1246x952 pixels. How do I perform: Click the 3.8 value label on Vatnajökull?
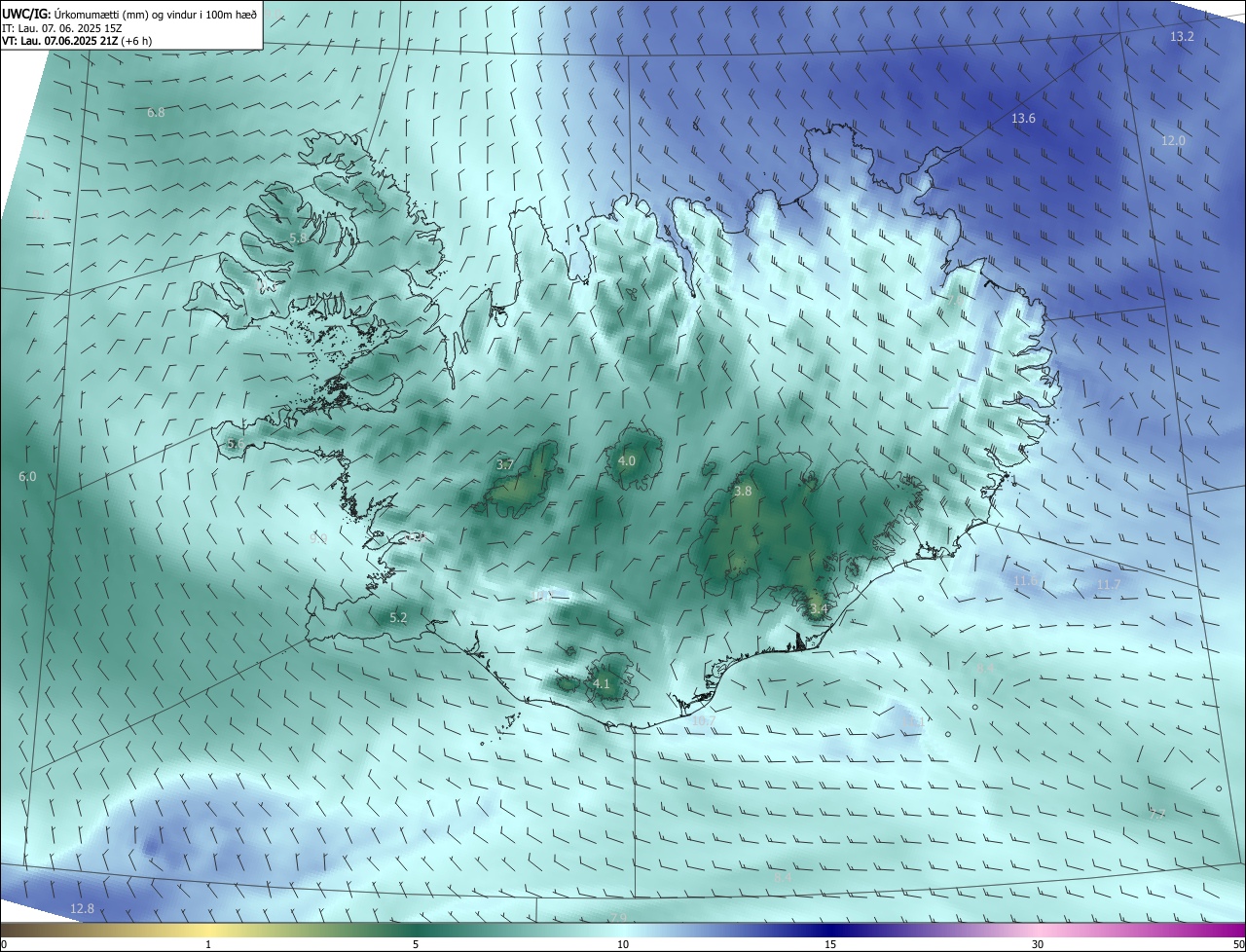(743, 492)
